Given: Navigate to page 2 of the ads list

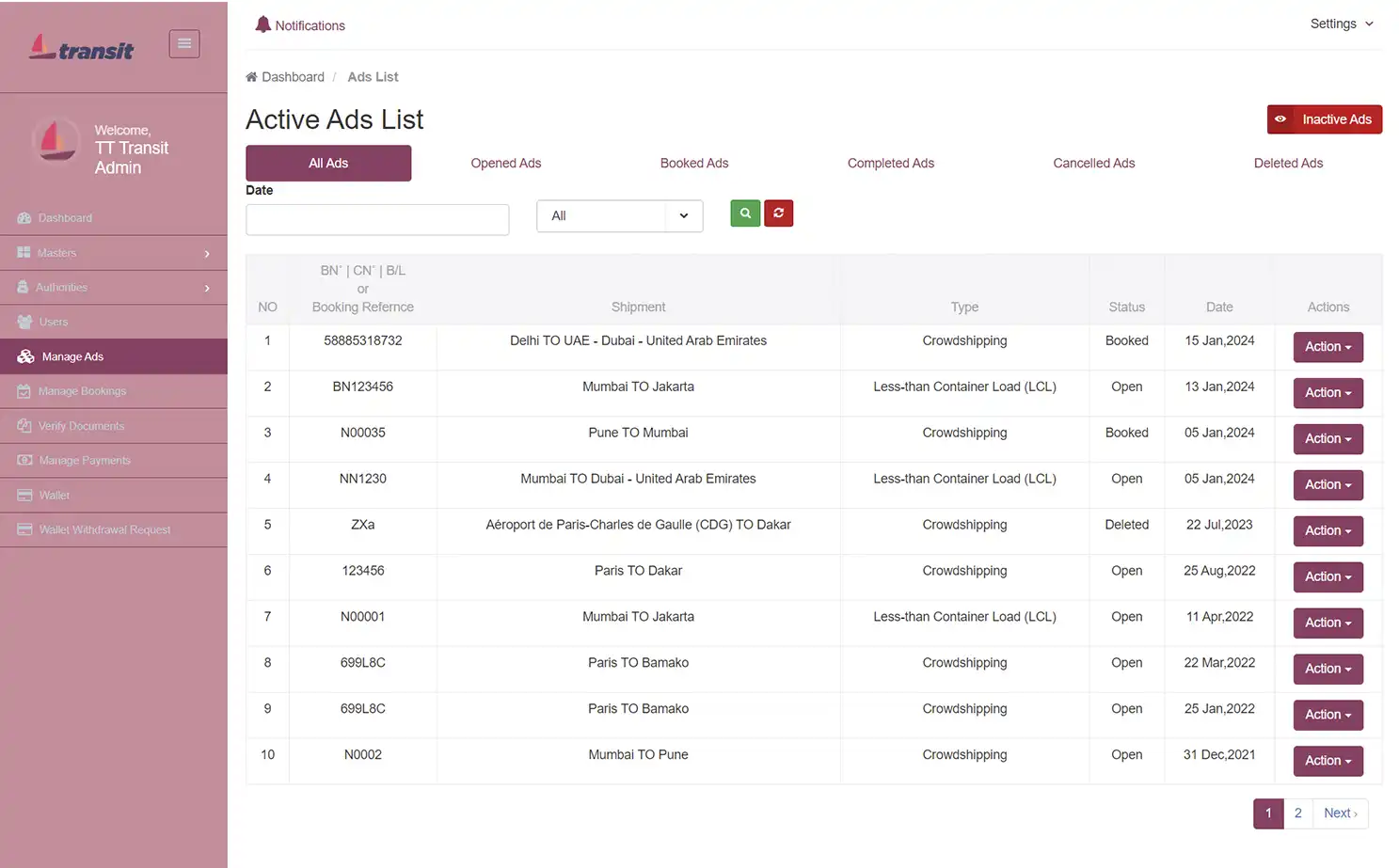Looking at the screenshot, I should click(x=1297, y=813).
